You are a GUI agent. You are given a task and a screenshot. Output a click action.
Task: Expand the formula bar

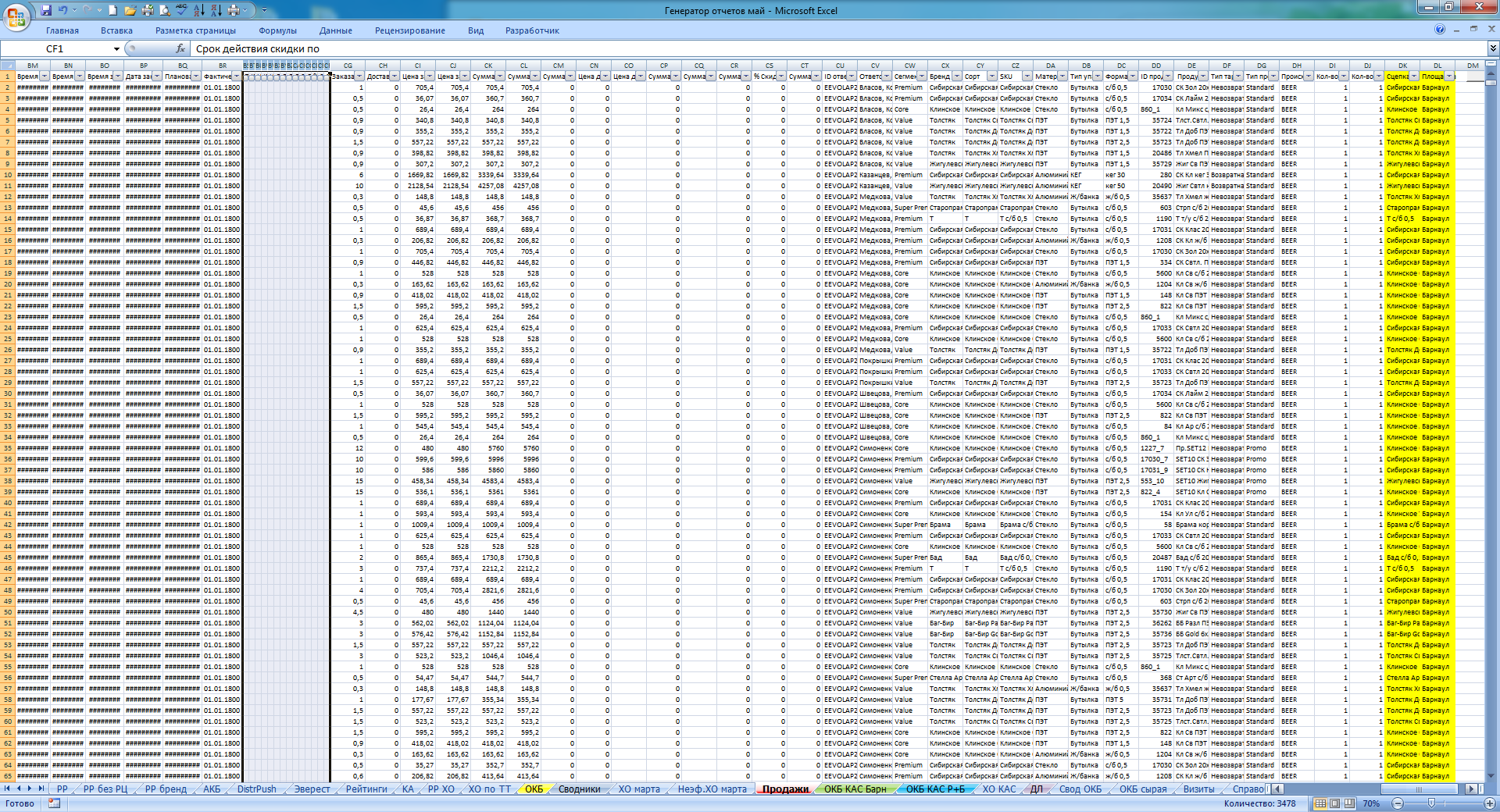pyautogui.click(x=1492, y=48)
